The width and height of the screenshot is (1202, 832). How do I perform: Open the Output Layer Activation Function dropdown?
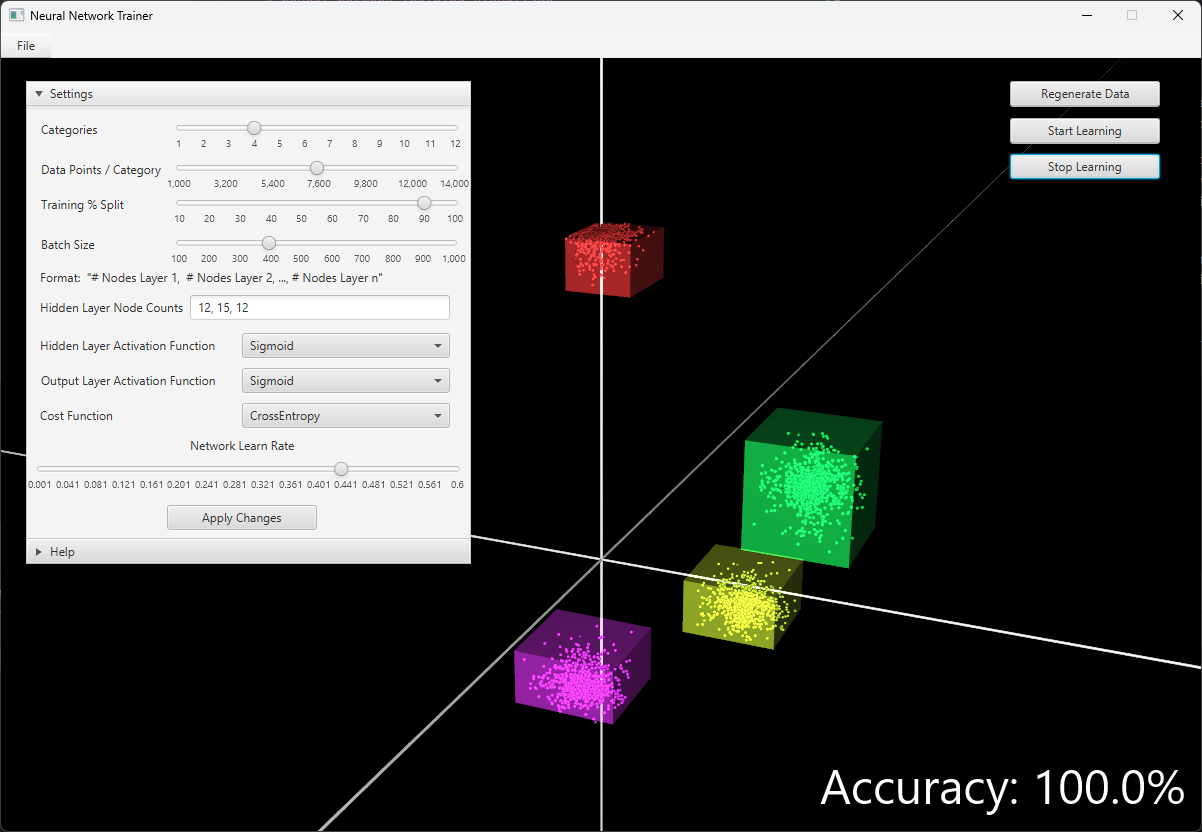pos(345,380)
